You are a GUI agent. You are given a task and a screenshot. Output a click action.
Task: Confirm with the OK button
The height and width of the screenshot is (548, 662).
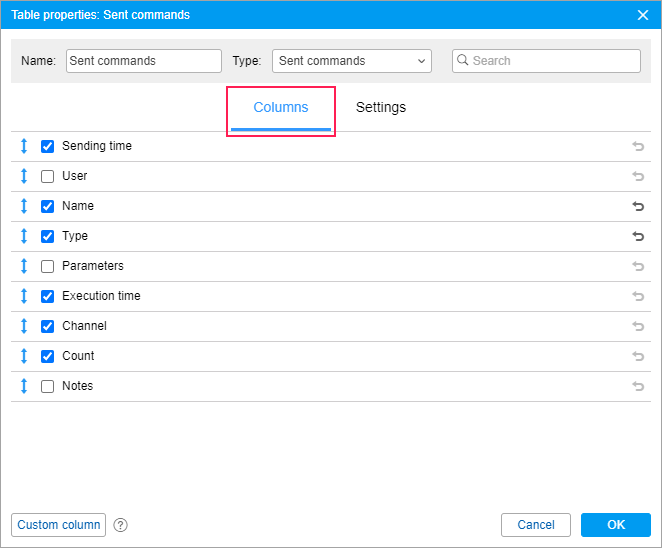click(x=615, y=525)
